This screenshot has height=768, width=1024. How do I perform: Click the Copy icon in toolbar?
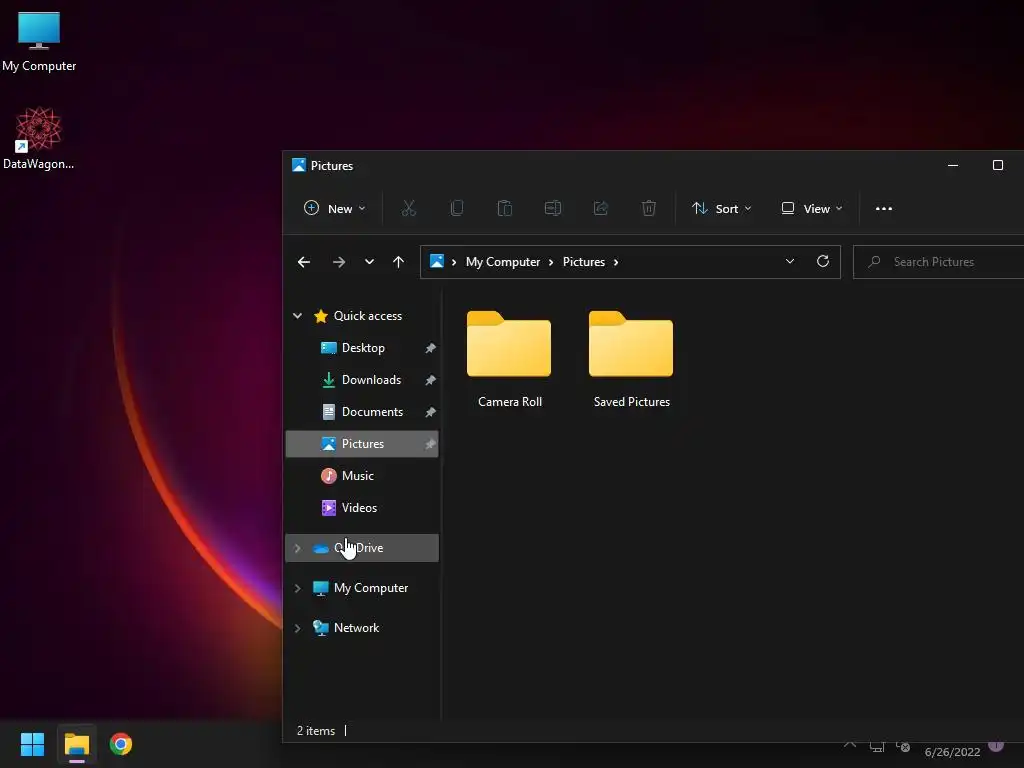[x=457, y=208]
